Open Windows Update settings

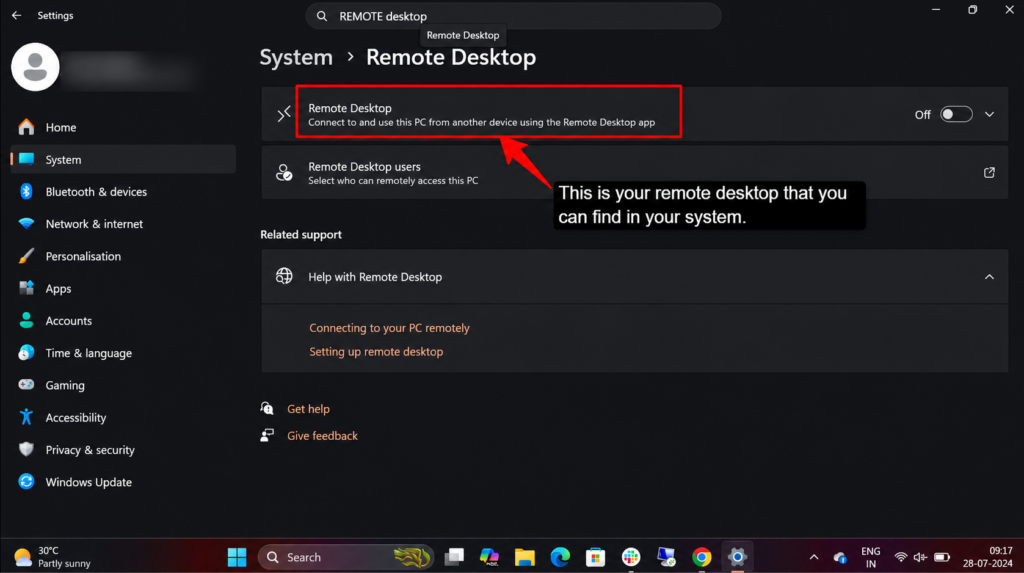(x=123, y=482)
